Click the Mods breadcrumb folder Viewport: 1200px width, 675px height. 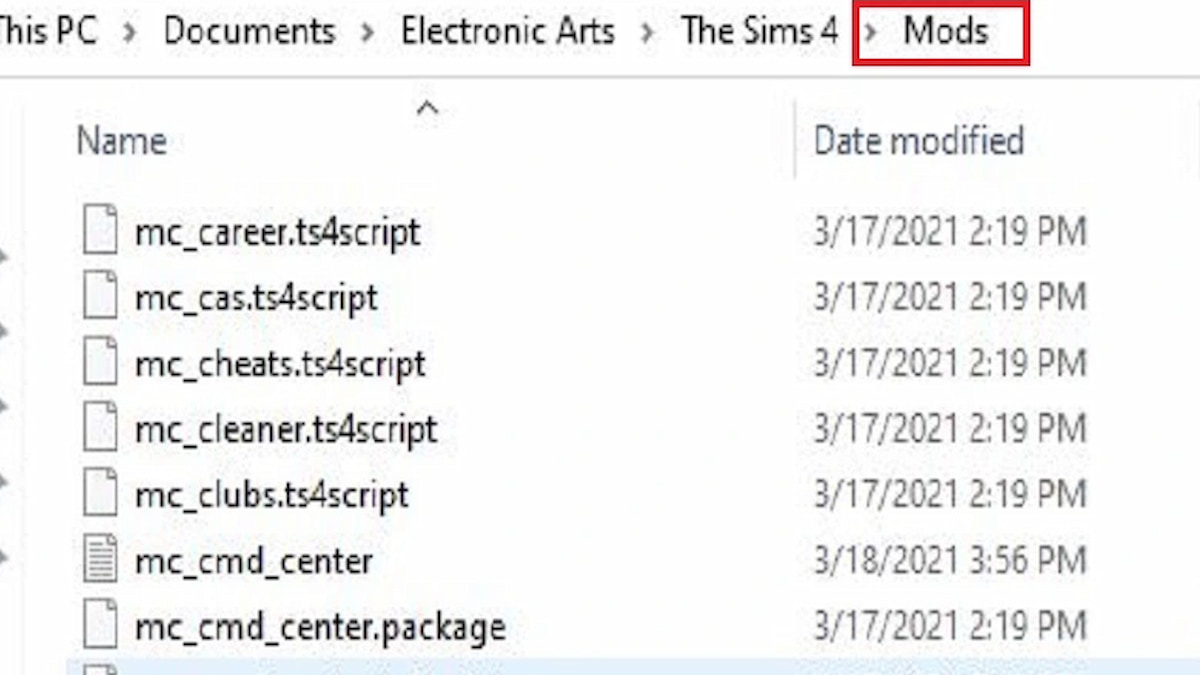[945, 32]
